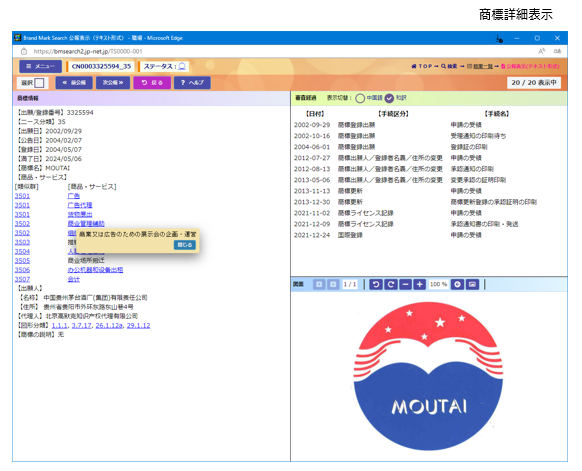Select the 和訳 radio button
Screen dimensions: 582x471
coord(389,98)
